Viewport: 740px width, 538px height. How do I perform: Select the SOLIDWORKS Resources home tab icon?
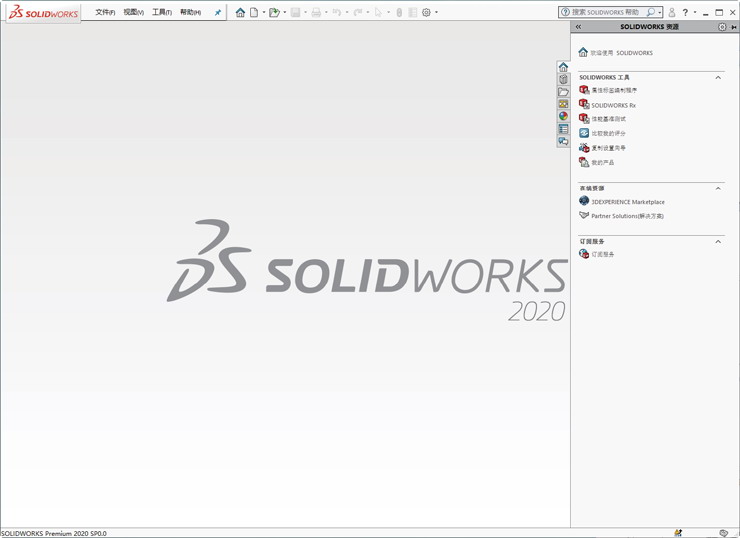(x=563, y=67)
